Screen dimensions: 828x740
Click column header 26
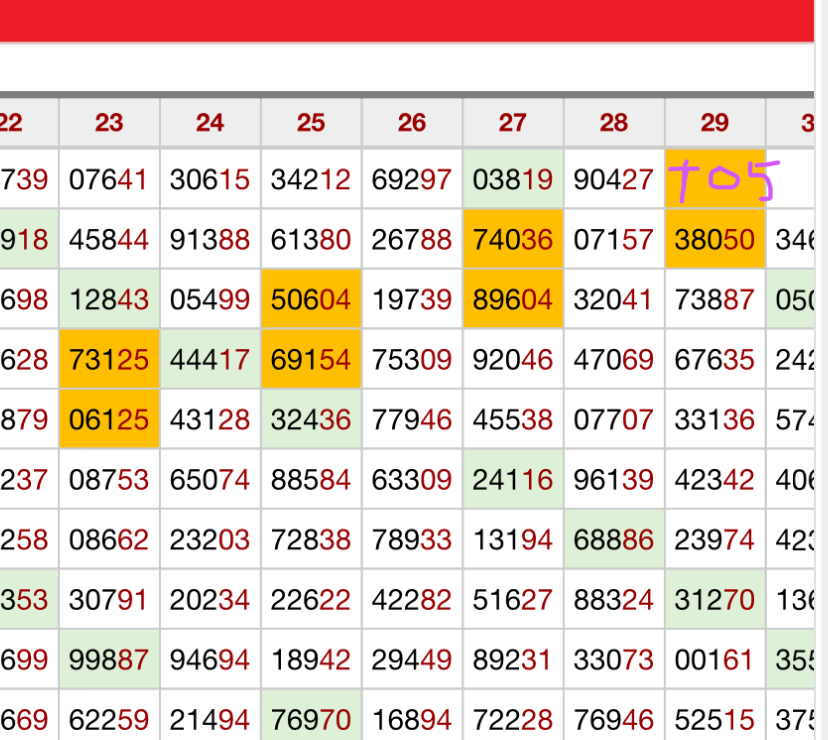412,122
